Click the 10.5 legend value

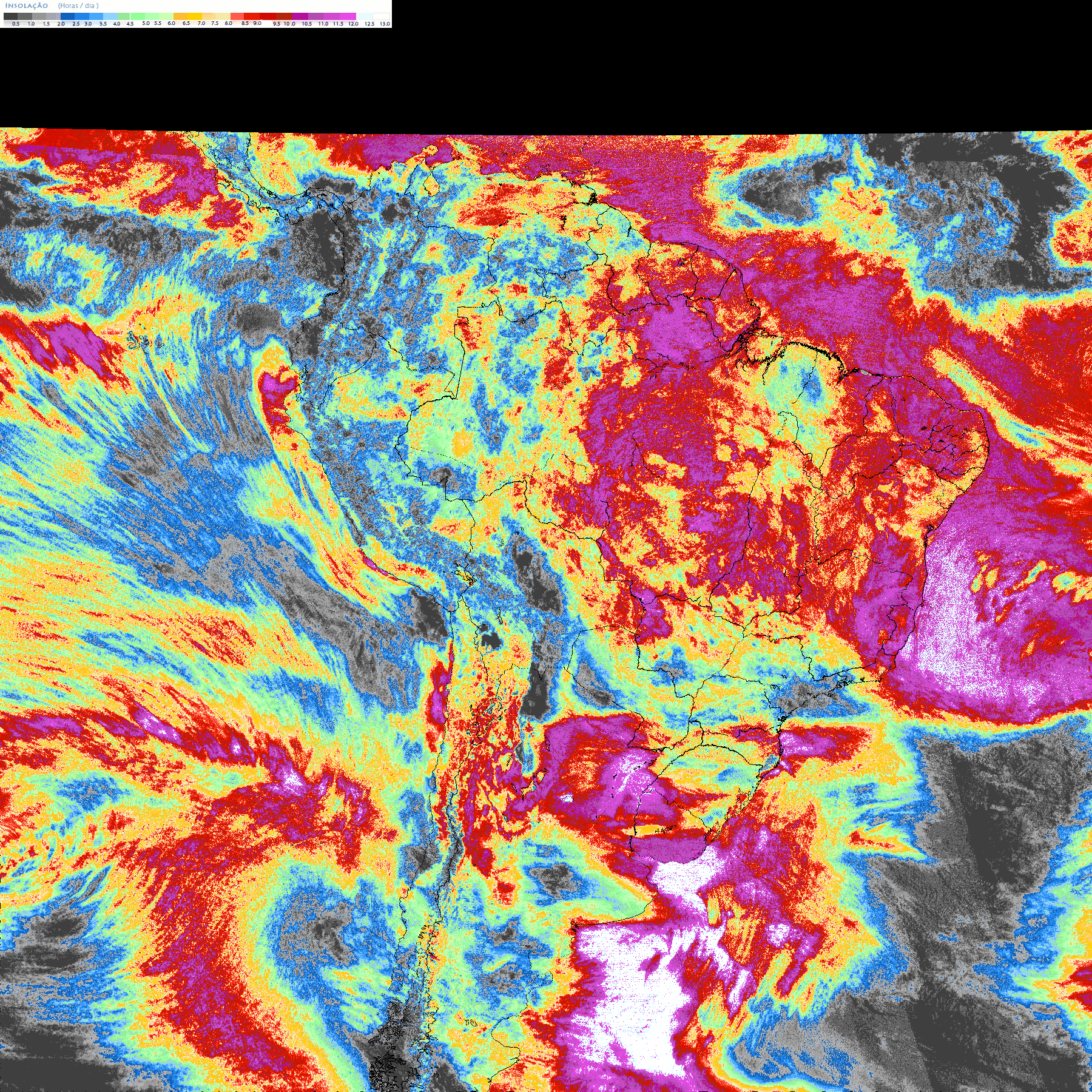pos(307,24)
